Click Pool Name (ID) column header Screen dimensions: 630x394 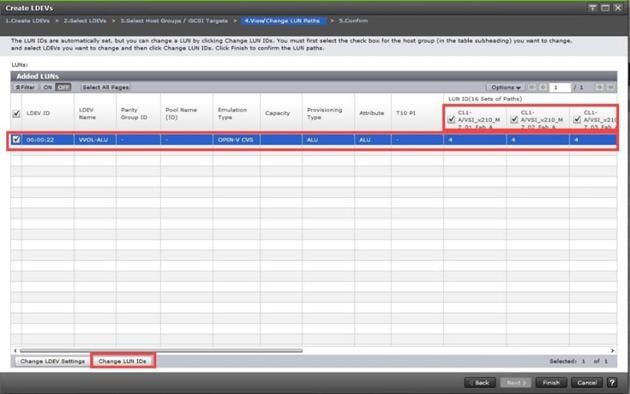(x=186, y=113)
